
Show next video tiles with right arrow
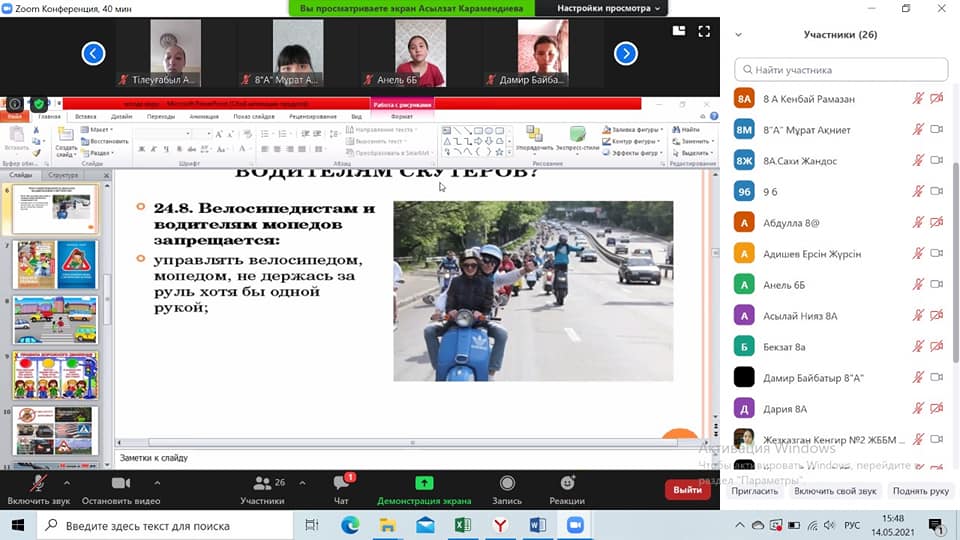pyautogui.click(x=625, y=53)
